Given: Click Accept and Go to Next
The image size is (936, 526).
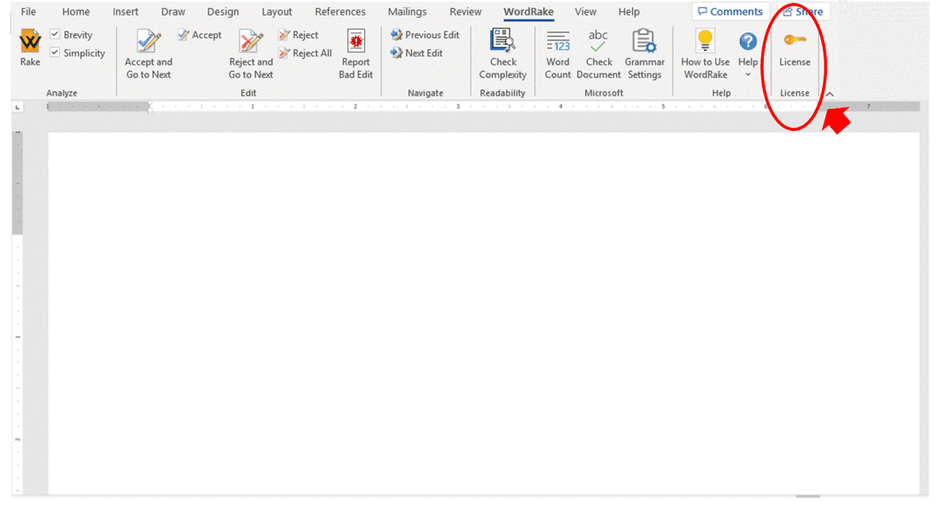Looking at the screenshot, I should pyautogui.click(x=148, y=54).
